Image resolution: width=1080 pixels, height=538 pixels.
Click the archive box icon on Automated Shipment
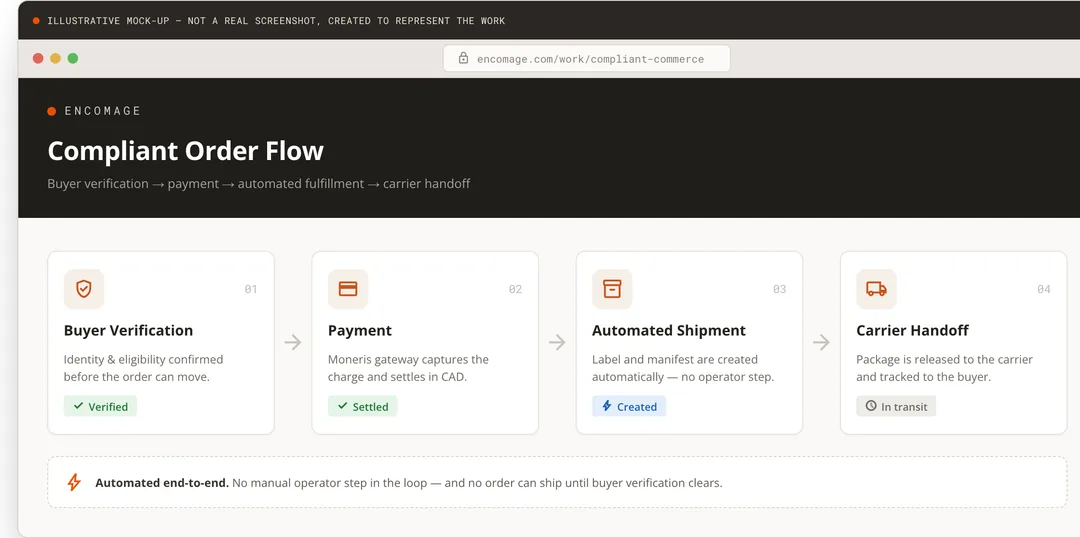pos(612,289)
